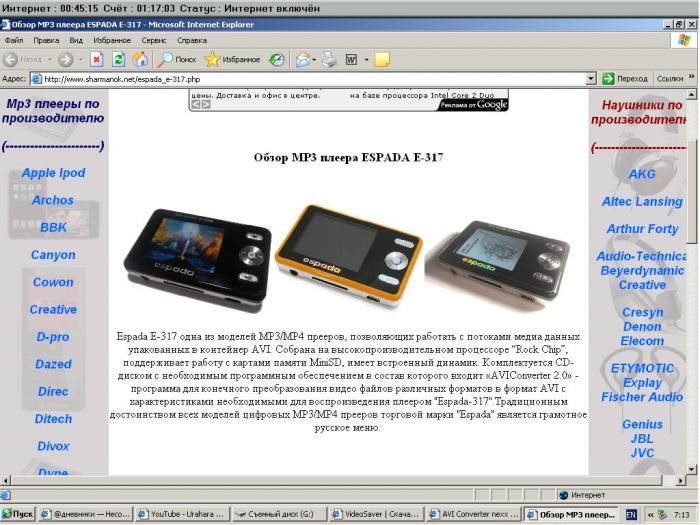Open the AKG headphones link
The image size is (700, 525).
click(642, 174)
